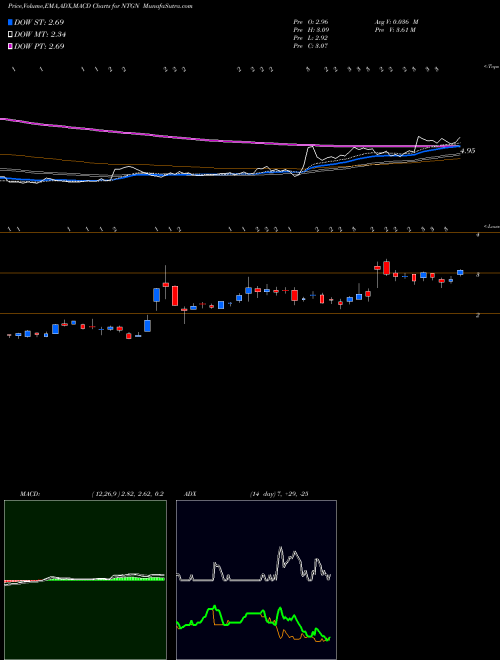The image size is (500, 660).
Task: Click the last blue candlestick on the right
Action: coord(460,272)
